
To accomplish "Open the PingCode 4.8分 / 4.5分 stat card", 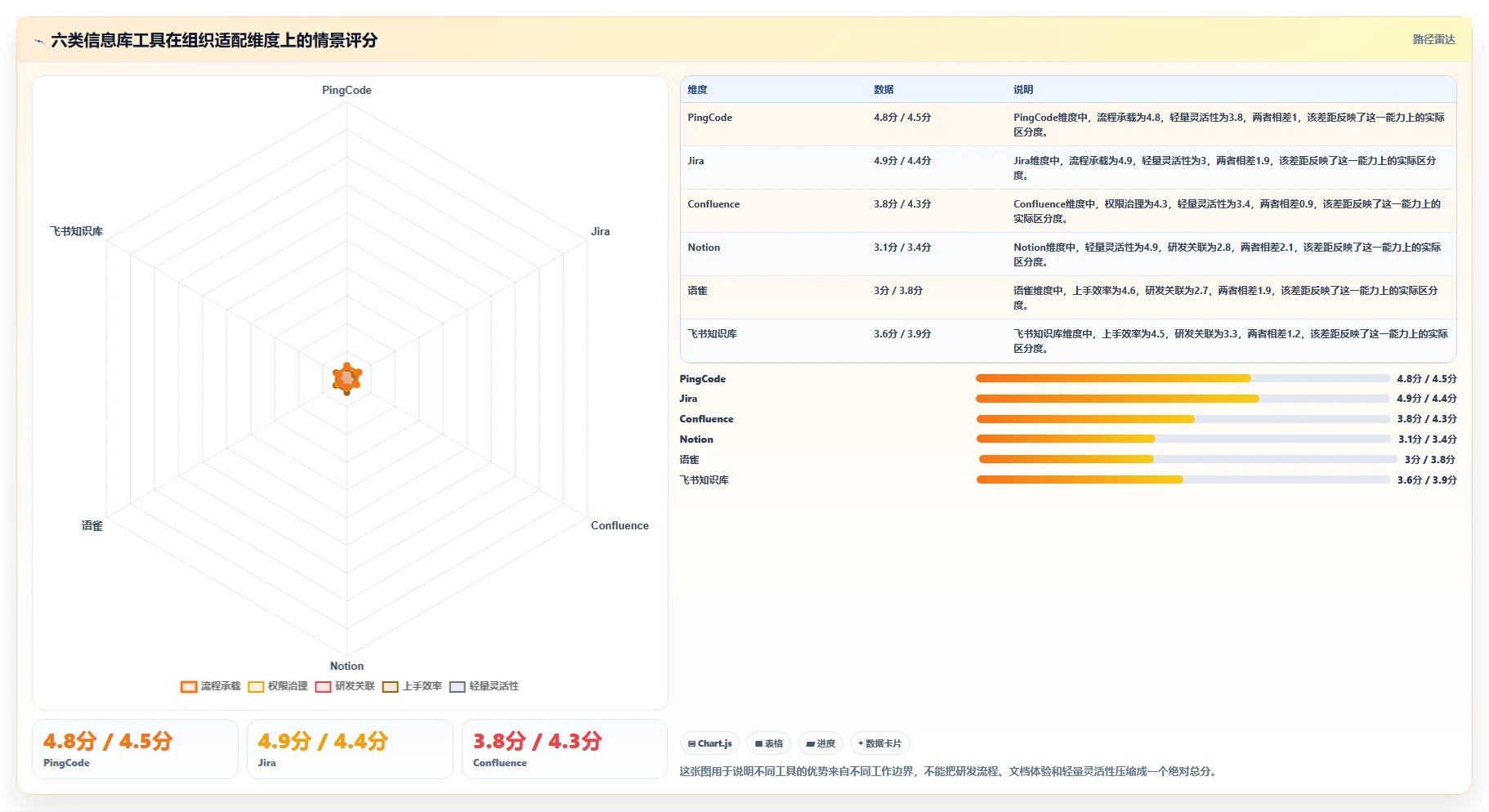I will [x=135, y=749].
